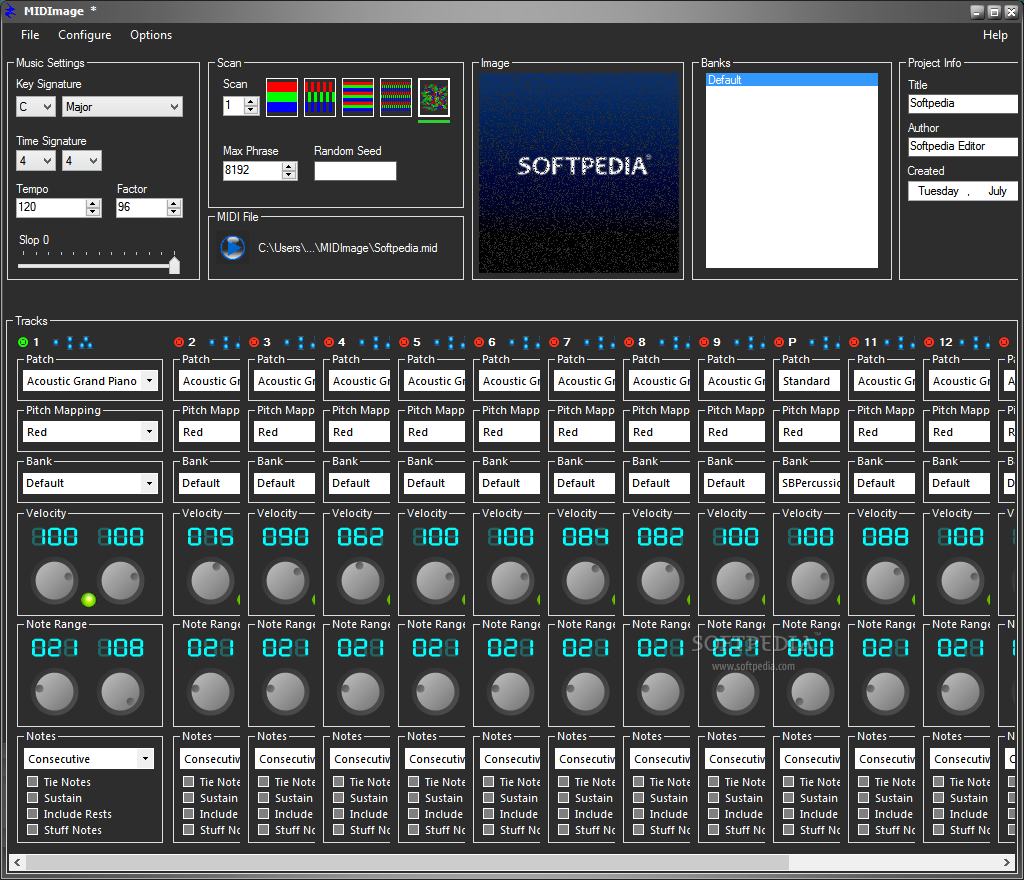The height and width of the screenshot is (880, 1024).
Task: Open the File menu
Action: (x=30, y=35)
